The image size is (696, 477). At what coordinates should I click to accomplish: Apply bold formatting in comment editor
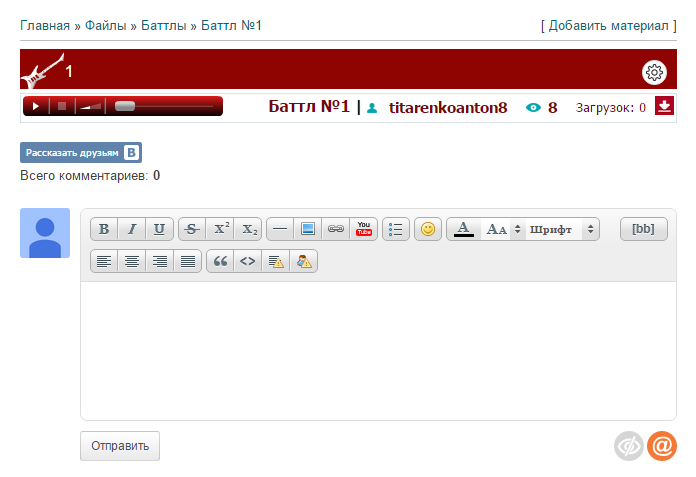104,229
